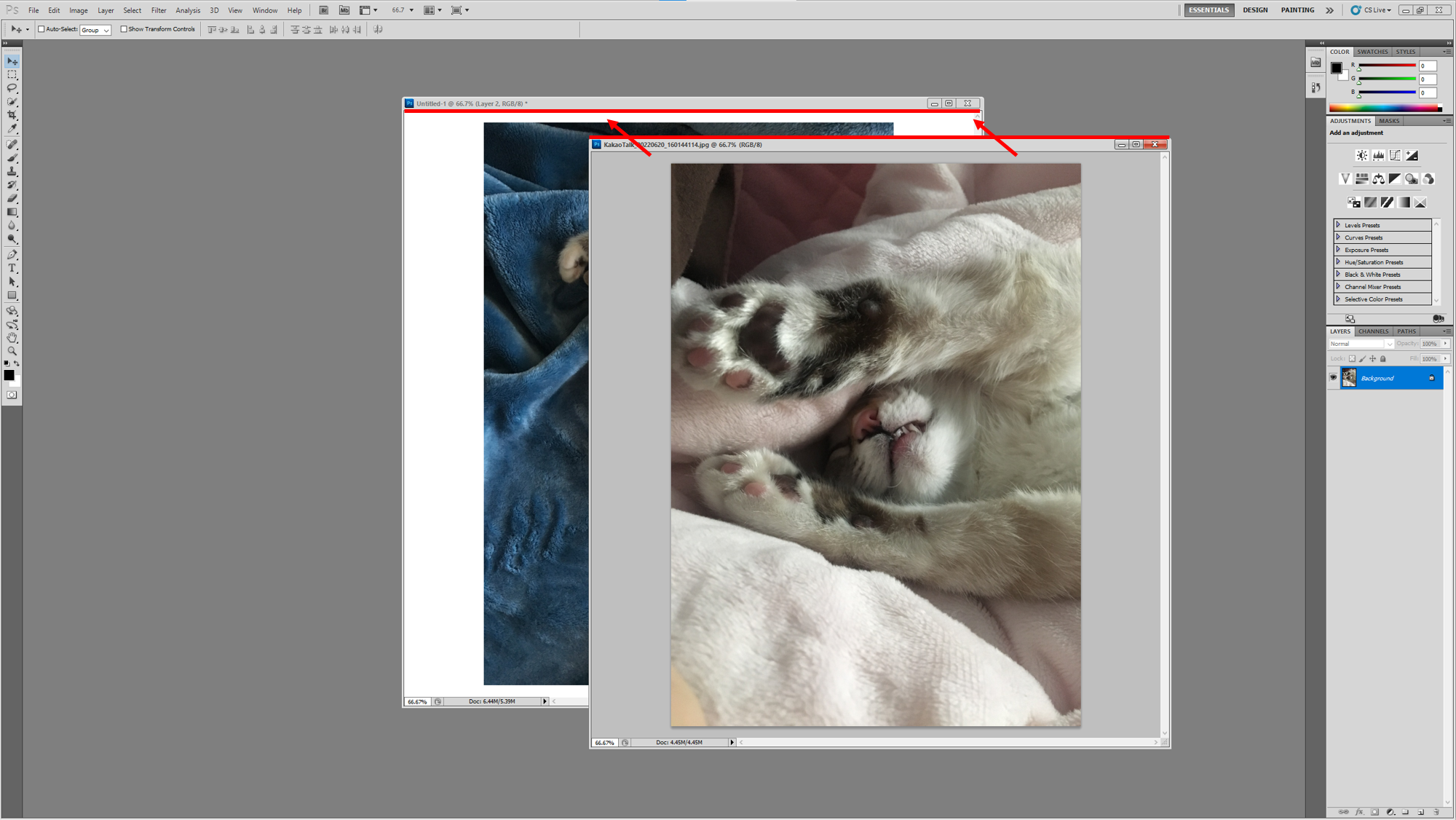Select the Gradient tool
The height and width of the screenshot is (820, 1456).
(12, 212)
